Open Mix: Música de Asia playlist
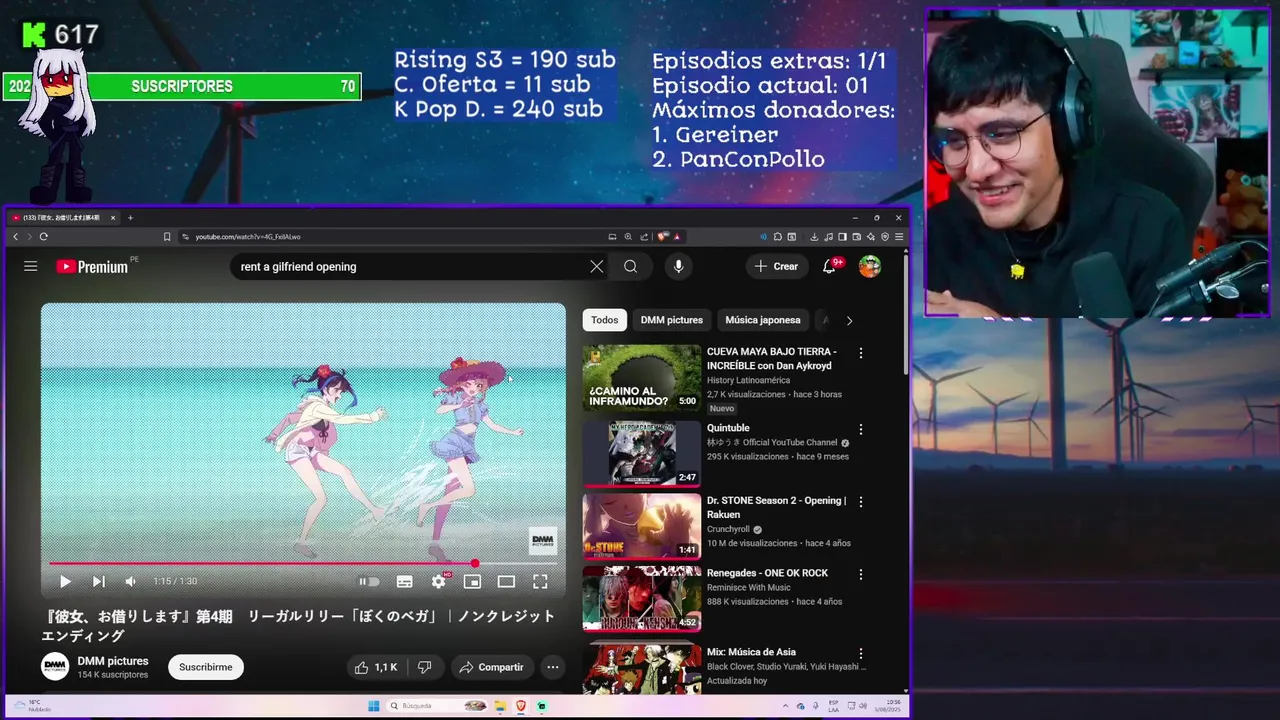This screenshot has height=720, width=1280. pyautogui.click(x=751, y=652)
